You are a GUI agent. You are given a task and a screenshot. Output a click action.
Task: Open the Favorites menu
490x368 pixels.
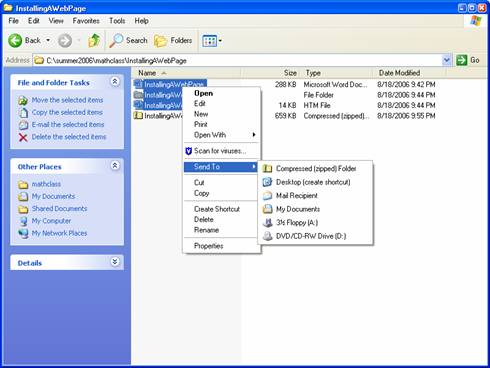tap(86, 21)
